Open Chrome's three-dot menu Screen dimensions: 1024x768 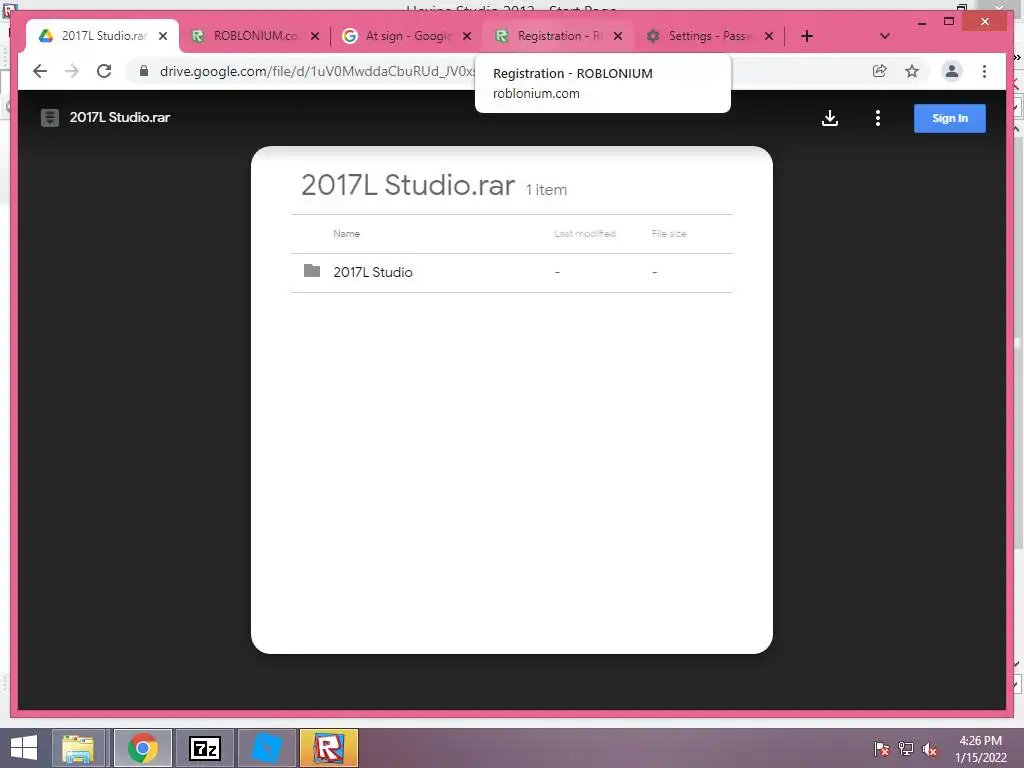click(x=984, y=71)
